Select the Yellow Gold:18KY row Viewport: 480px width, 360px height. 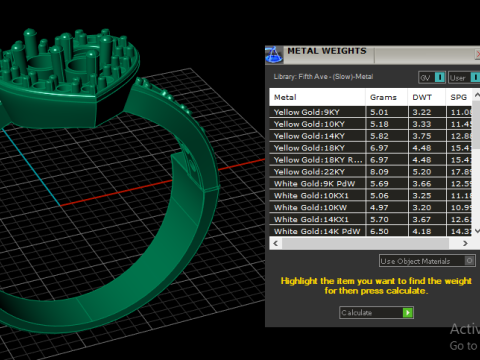point(370,148)
